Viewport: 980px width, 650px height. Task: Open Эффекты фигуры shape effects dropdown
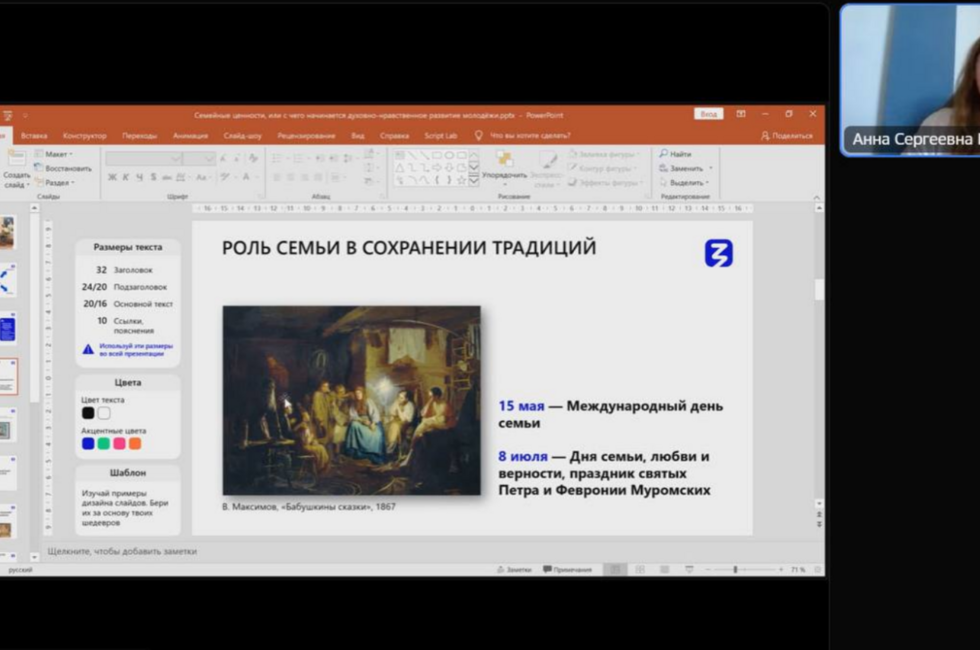click(606, 182)
